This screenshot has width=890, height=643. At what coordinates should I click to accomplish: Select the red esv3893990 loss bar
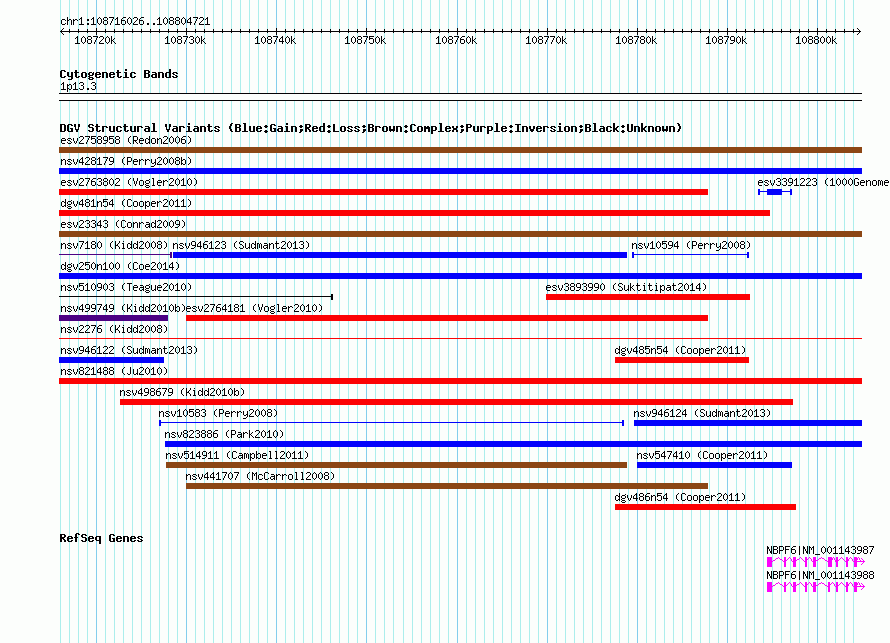[x=648, y=297]
